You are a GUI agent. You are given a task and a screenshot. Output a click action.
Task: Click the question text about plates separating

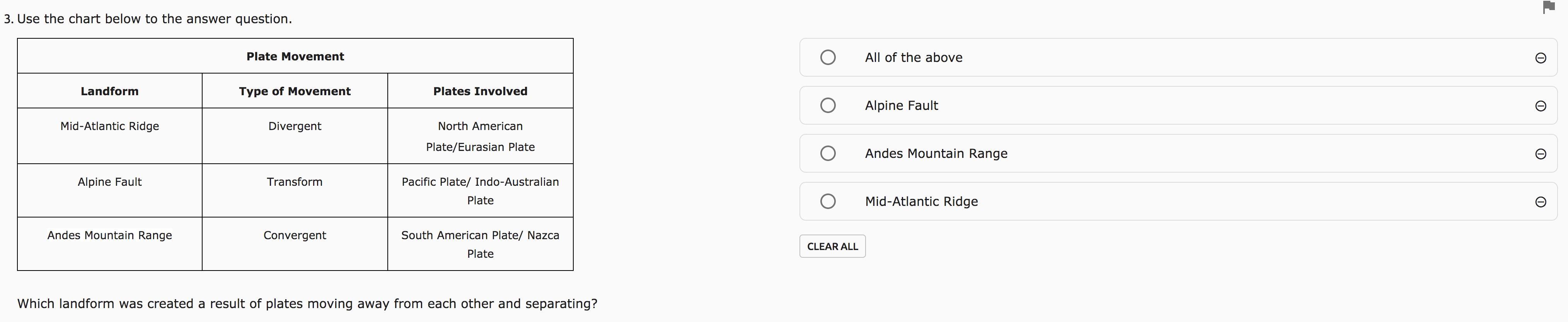307,304
